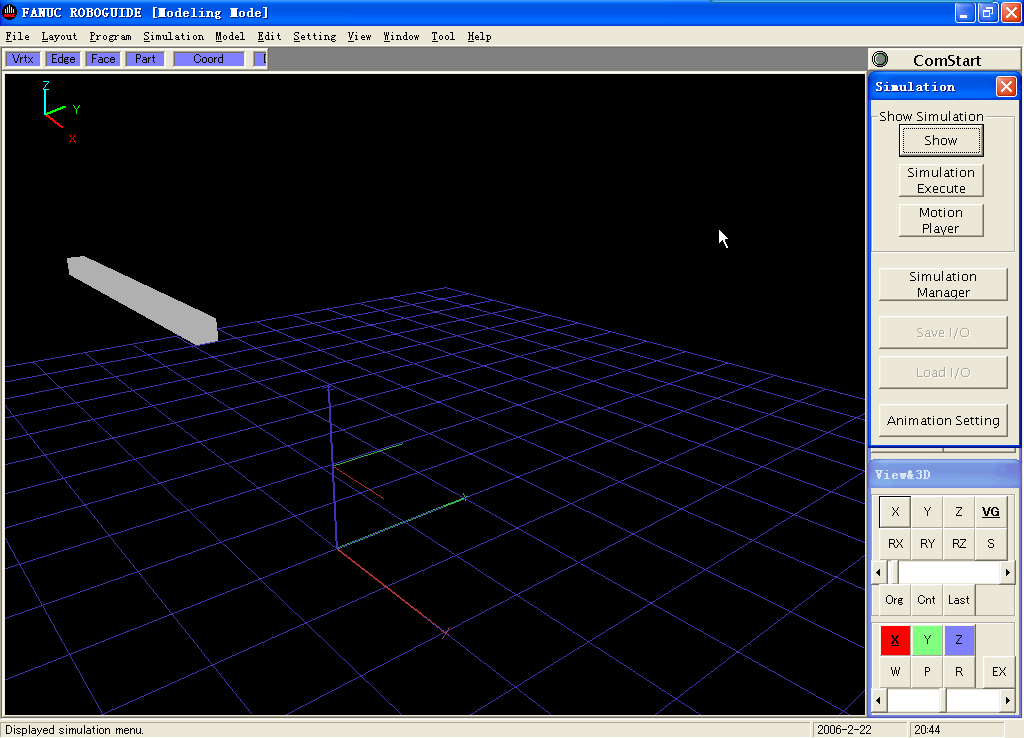
Task: Click the time 20:44 in status bar
Action: click(x=927, y=730)
